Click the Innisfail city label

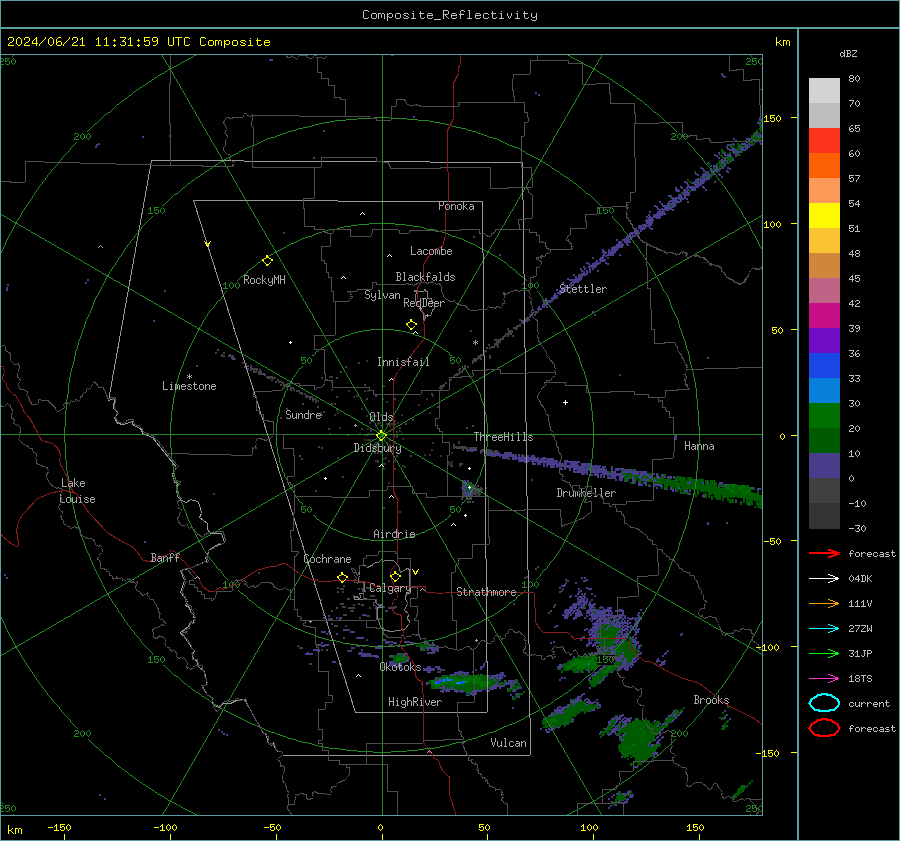tap(403, 362)
